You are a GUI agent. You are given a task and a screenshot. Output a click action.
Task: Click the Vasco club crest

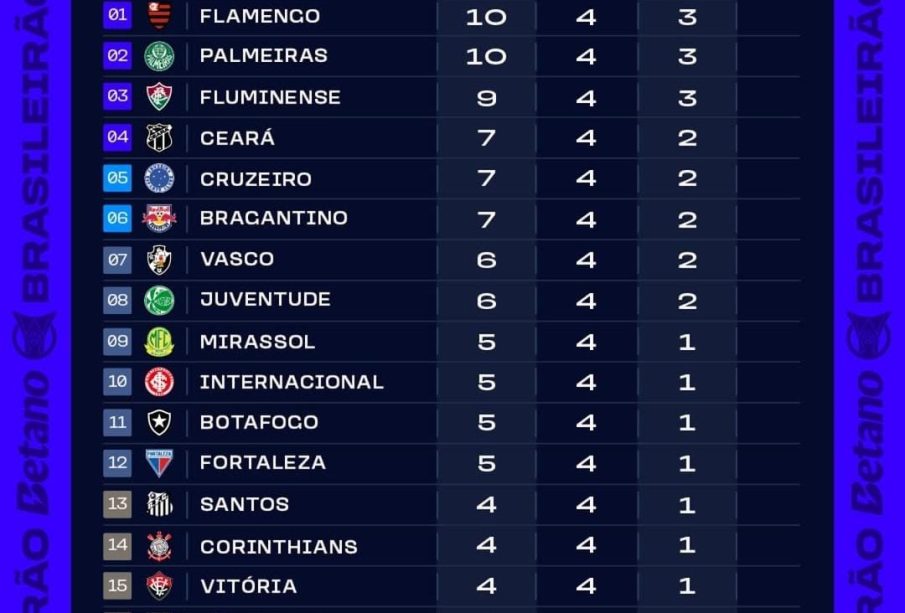tap(159, 259)
